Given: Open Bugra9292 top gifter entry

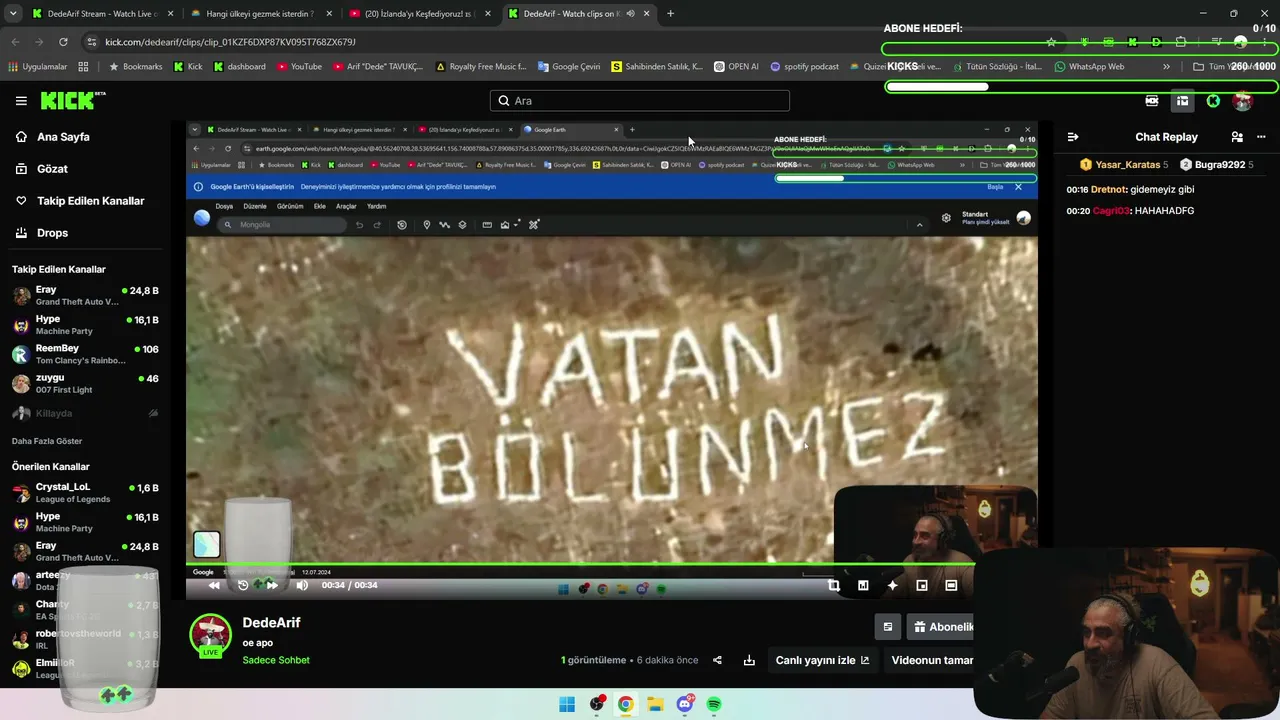Looking at the screenshot, I should pos(1217,165).
